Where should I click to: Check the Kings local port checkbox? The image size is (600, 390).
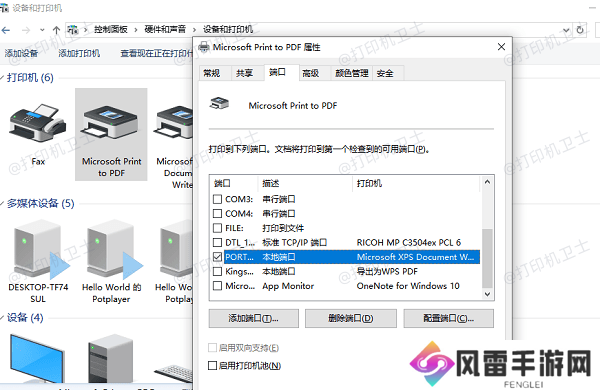(x=217, y=271)
